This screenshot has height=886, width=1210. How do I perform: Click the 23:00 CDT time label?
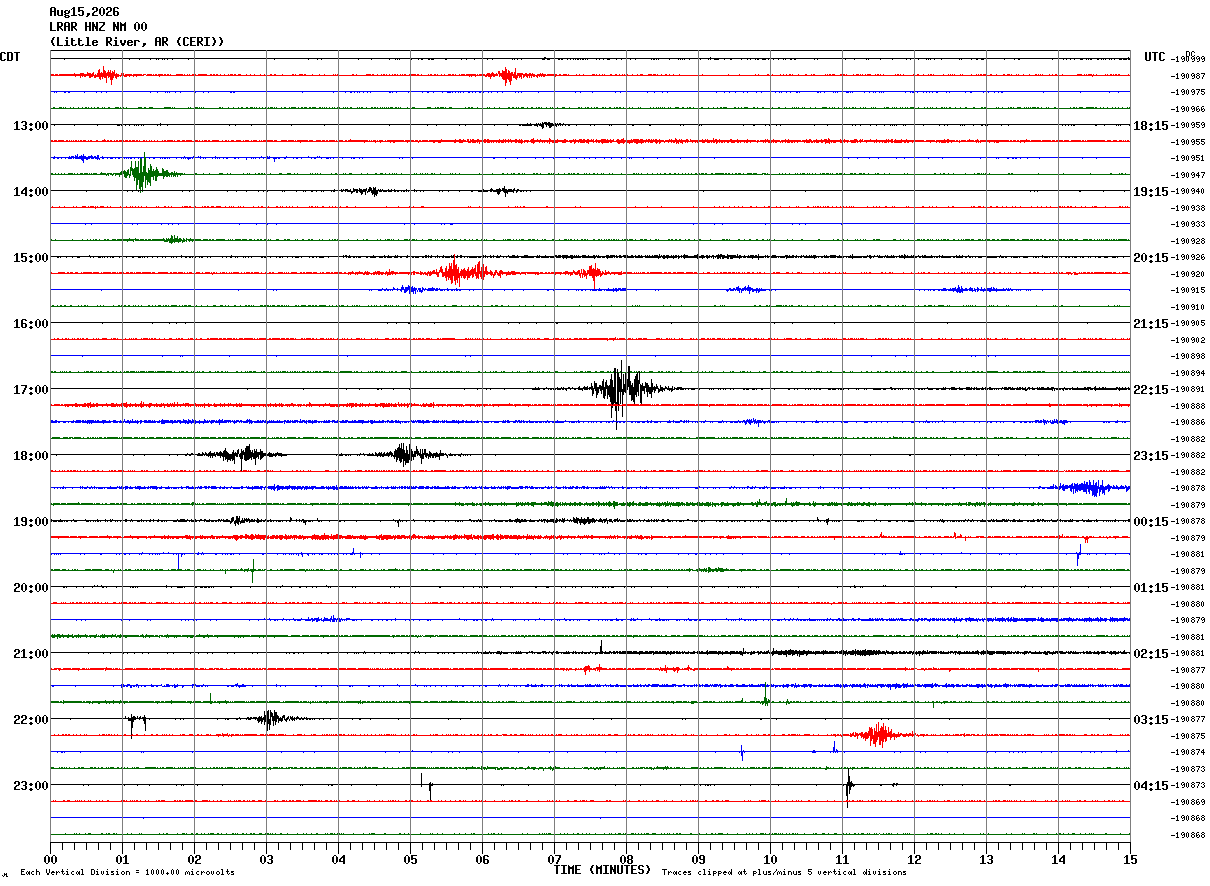point(30,785)
